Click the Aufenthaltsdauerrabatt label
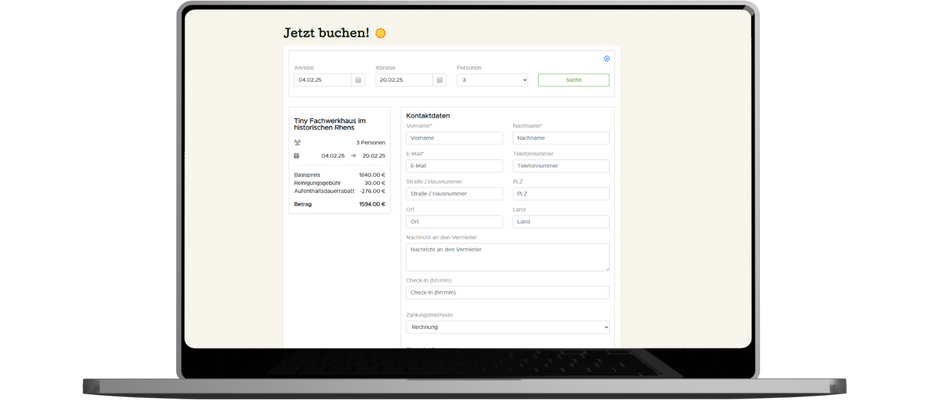Viewport: 930px width, 400px height. coord(324,191)
